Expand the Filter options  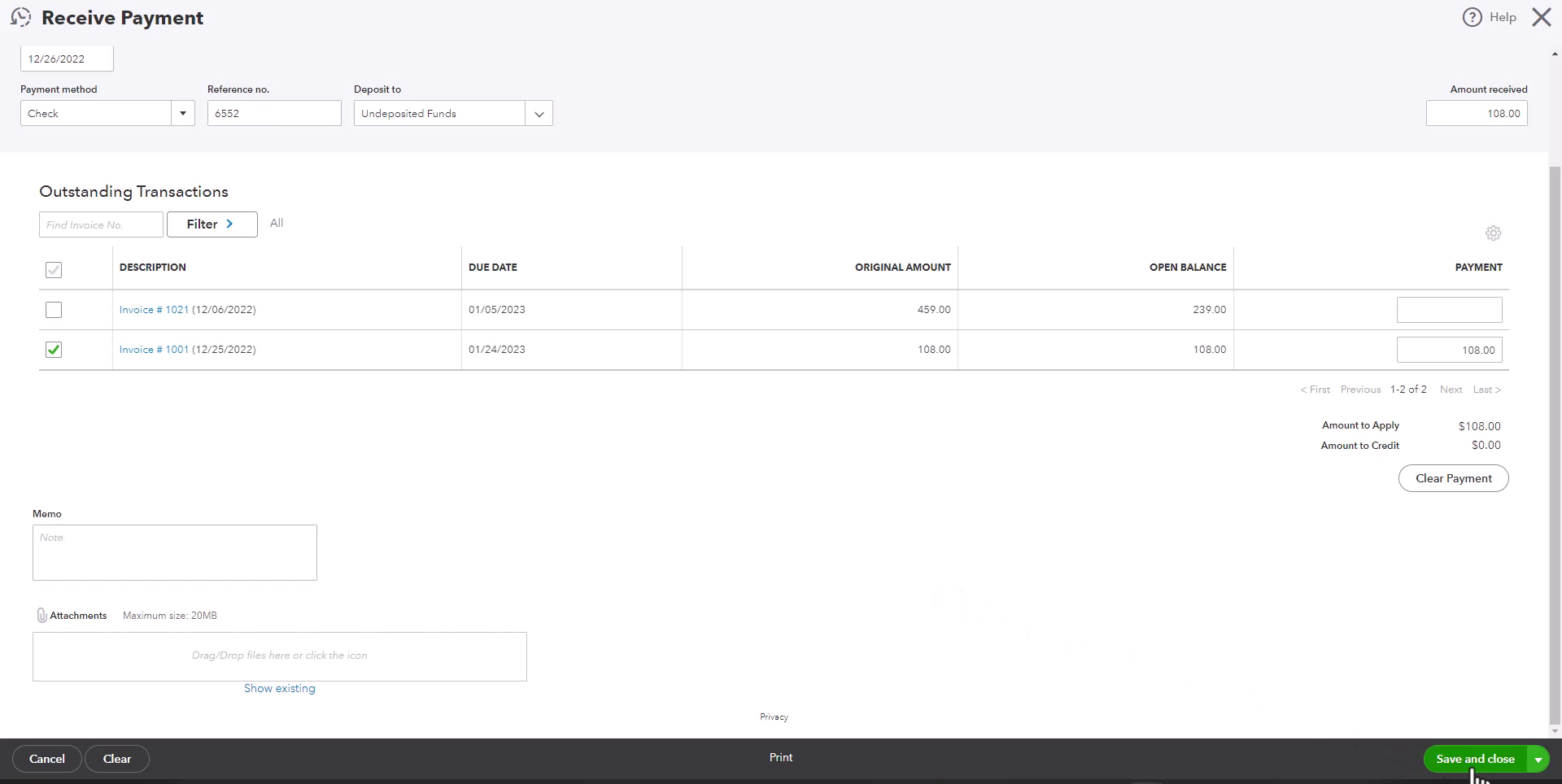pyautogui.click(x=212, y=224)
